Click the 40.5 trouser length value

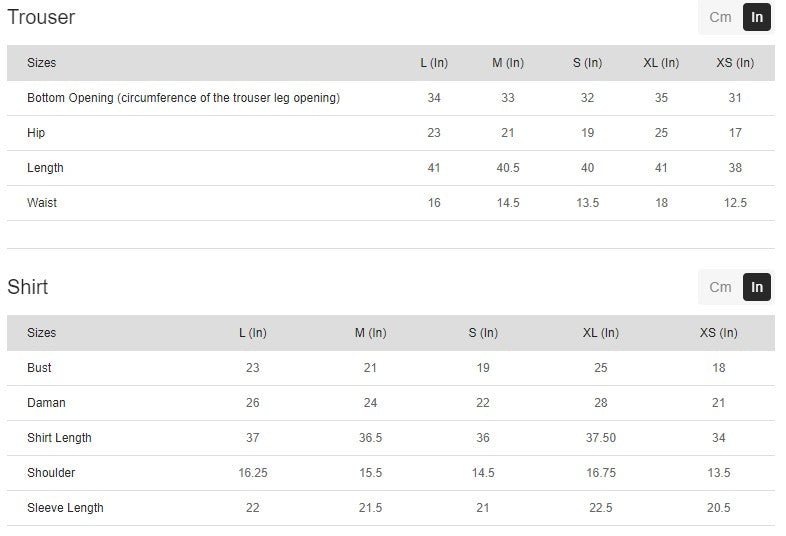tap(508, 168)
